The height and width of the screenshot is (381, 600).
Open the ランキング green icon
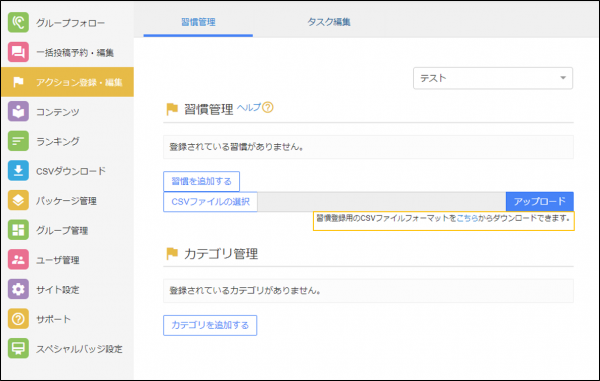(x=18, y=141)
